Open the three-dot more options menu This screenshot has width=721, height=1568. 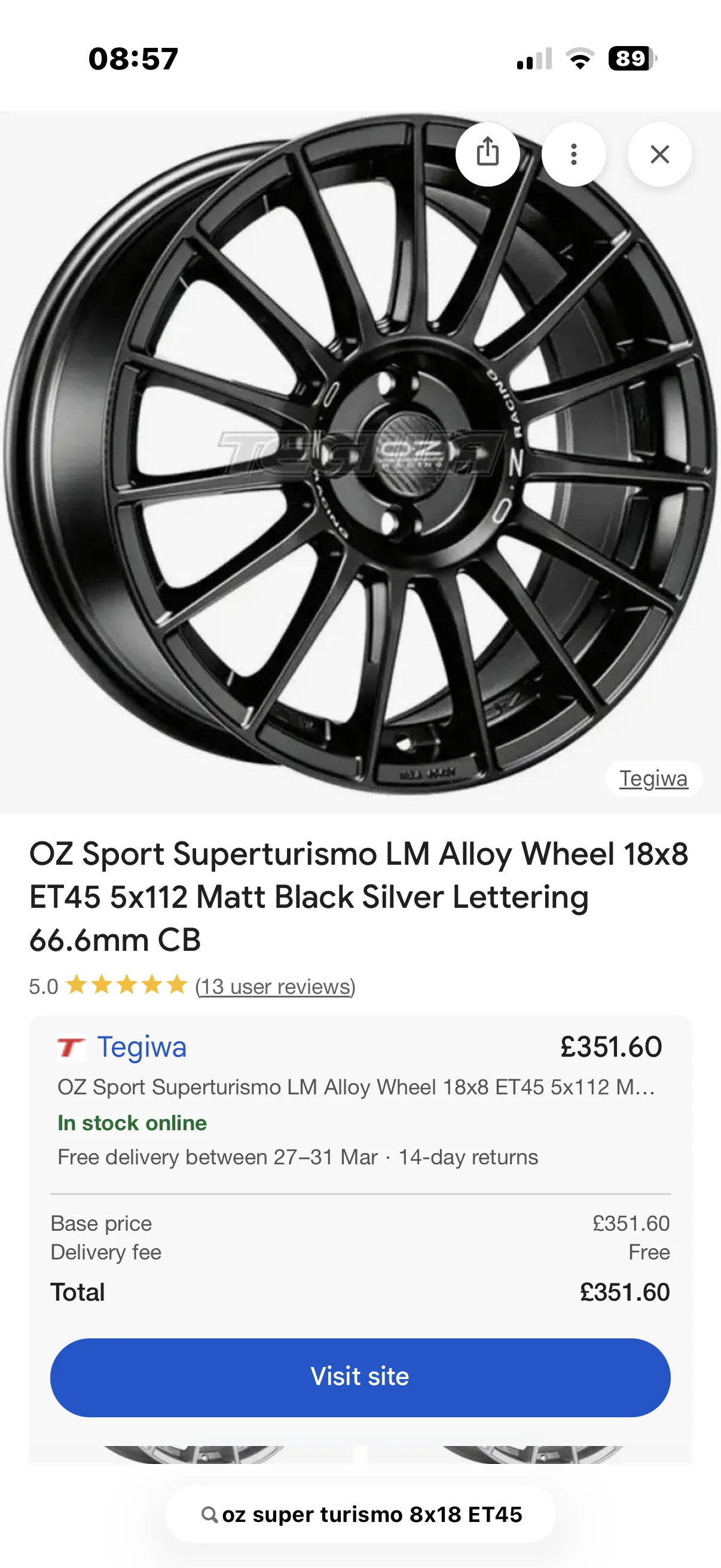(573, 154)
